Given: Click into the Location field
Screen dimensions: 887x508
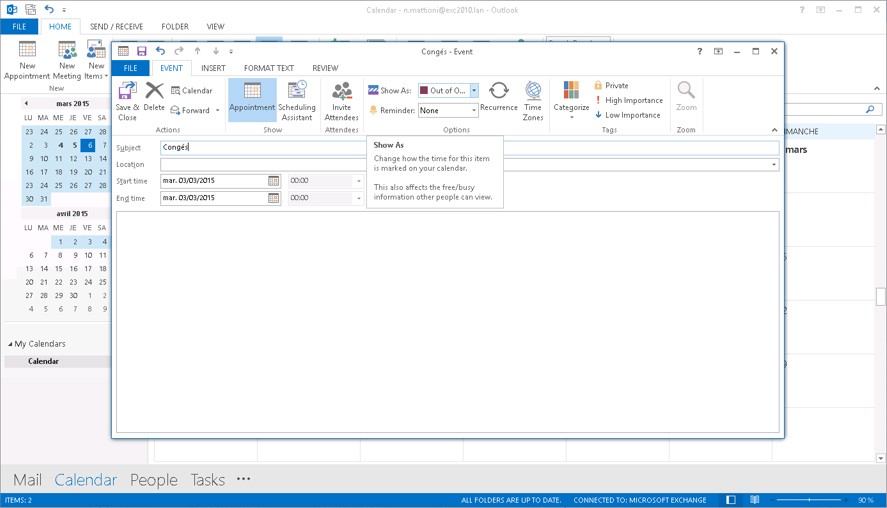Looking at the screenshot, I should [465, 165].
